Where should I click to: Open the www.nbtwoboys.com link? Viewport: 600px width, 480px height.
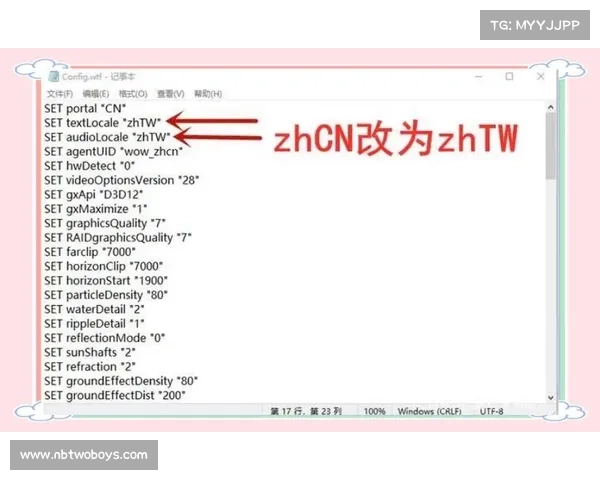pyautogui.click(x=84, y=455)
